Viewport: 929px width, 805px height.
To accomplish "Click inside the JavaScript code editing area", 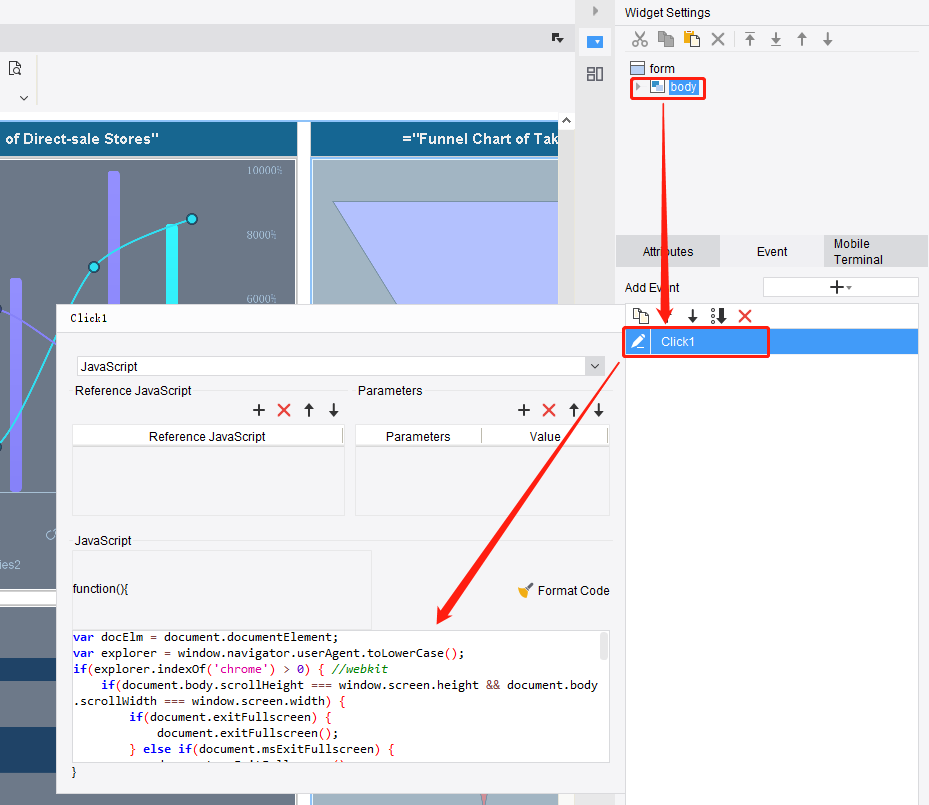I will 330,700.
